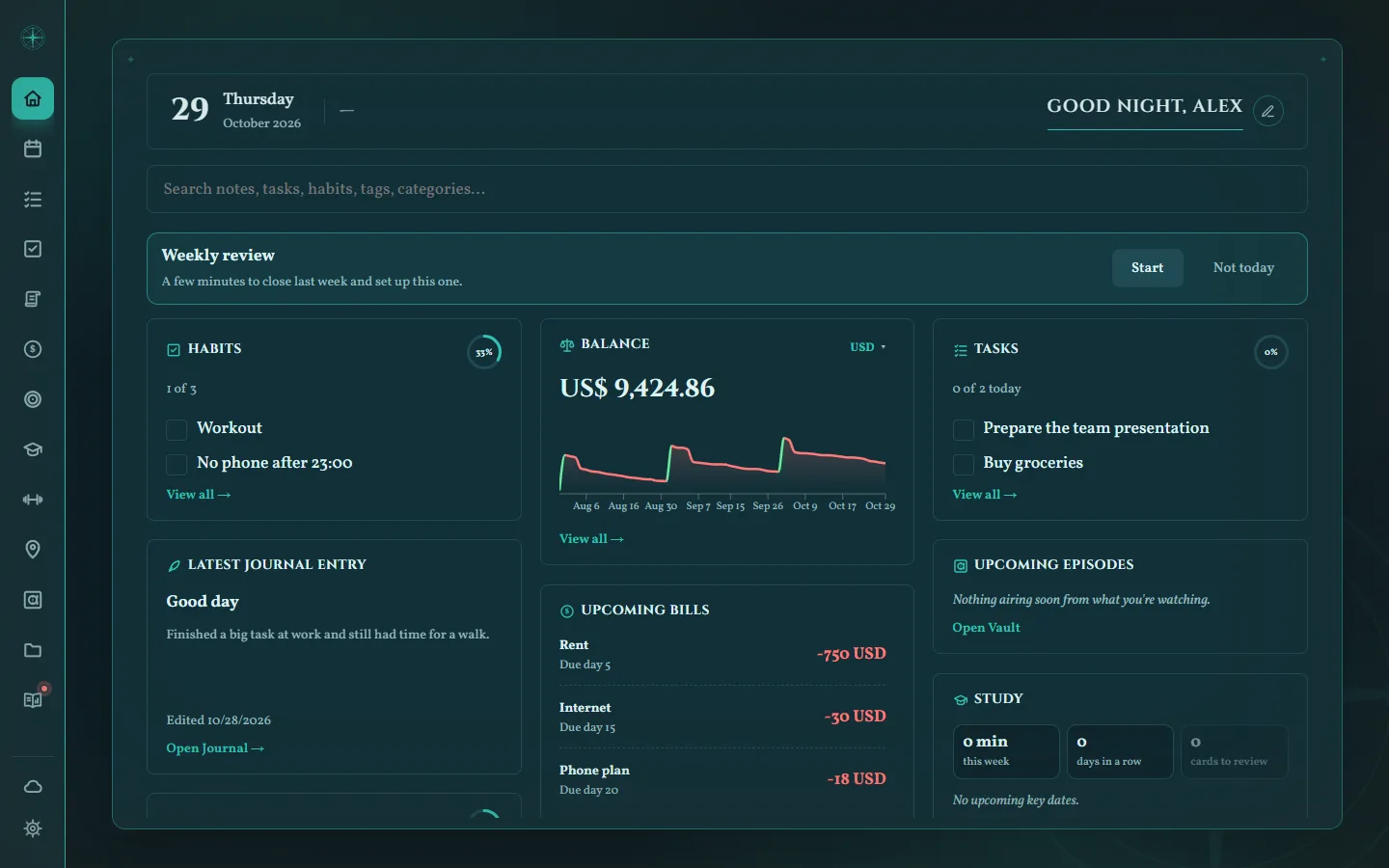Start the weekly review
Image resolution: width=1389 pixels, height=868 pixels.
click(x=1147, y=268)
